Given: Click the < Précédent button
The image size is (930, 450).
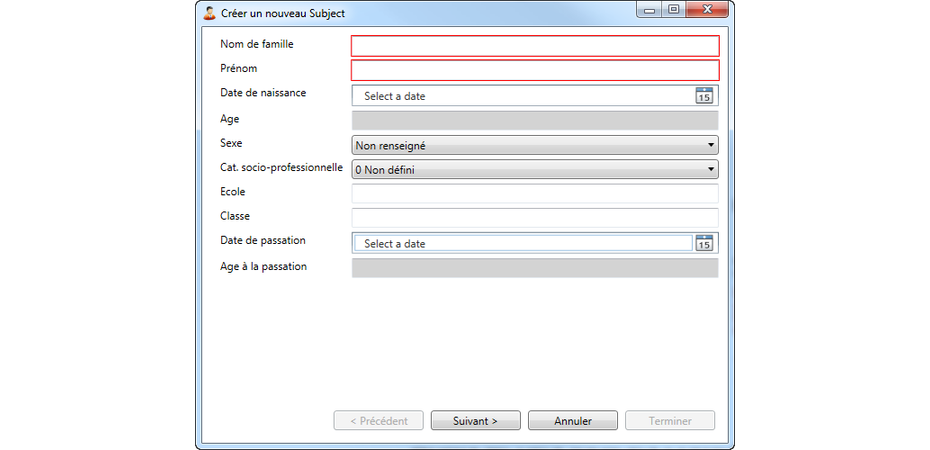Looking at the screenshot, I should (378, 421).
